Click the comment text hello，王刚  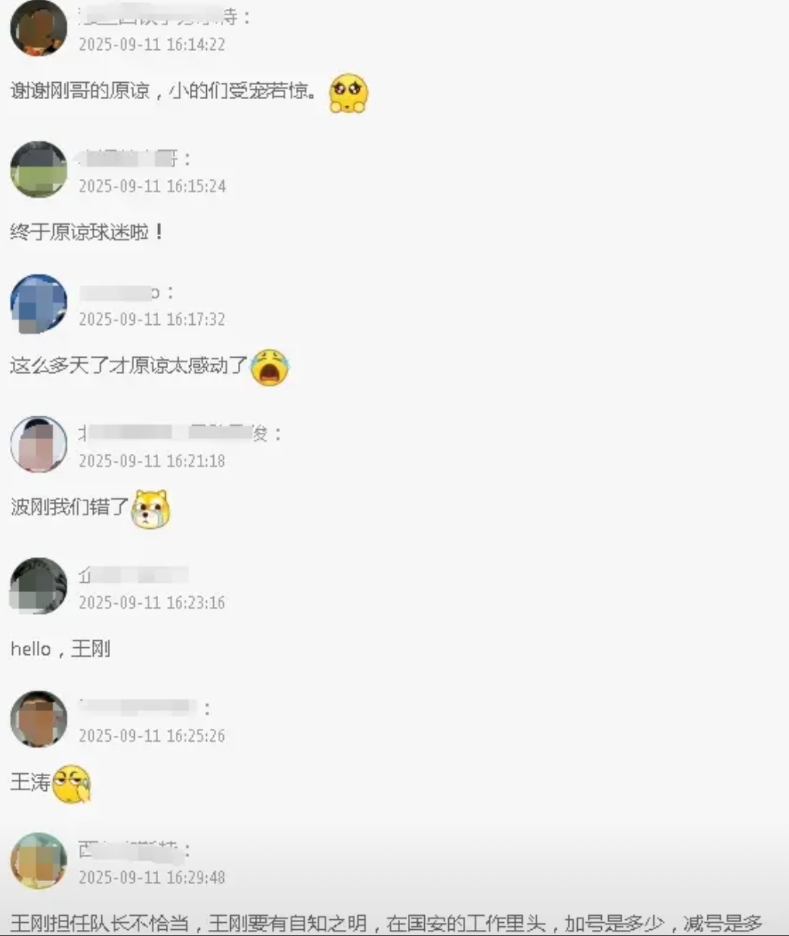[60, 649]
